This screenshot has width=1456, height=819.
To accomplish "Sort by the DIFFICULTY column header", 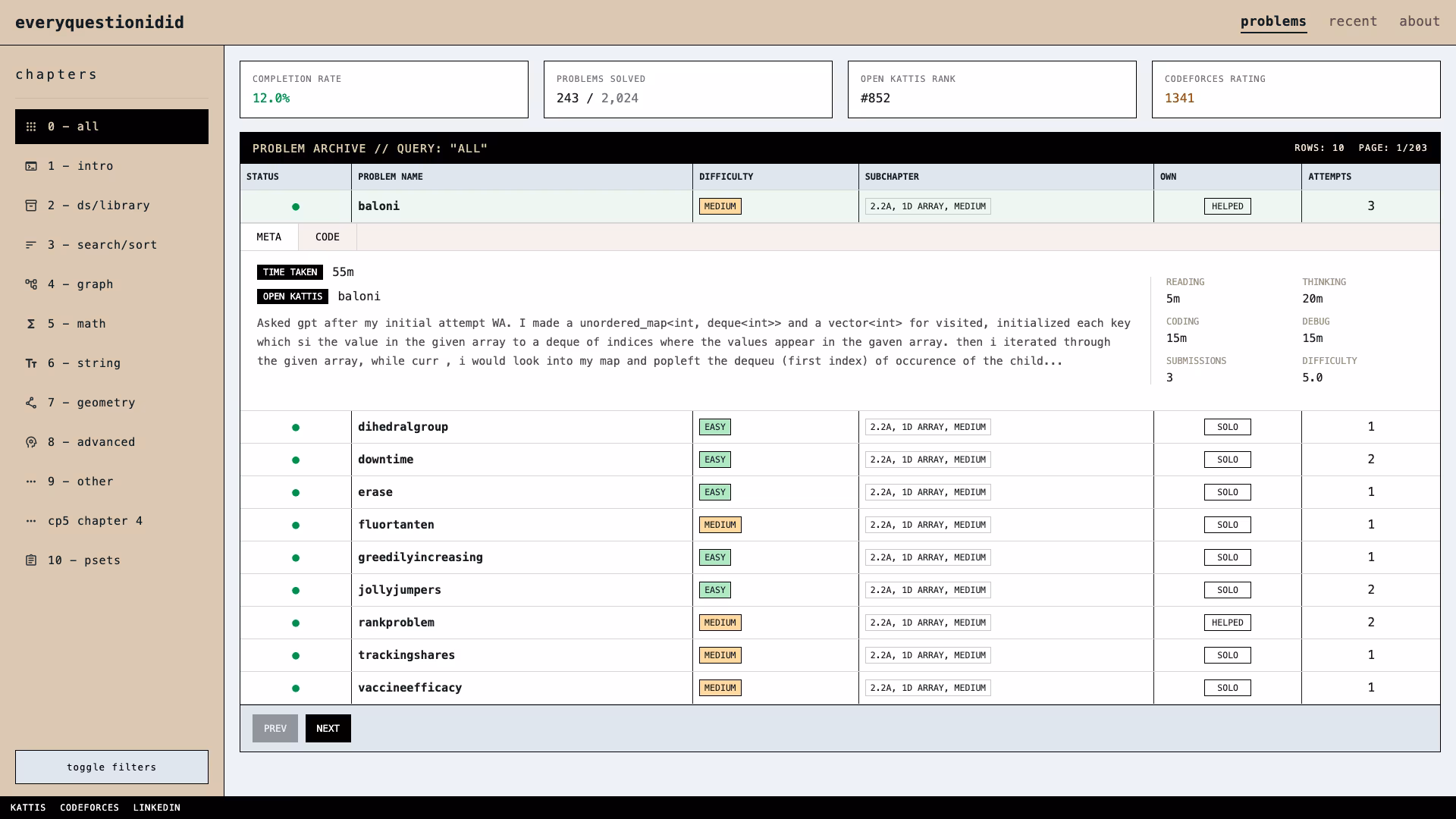I will point(726,177).
